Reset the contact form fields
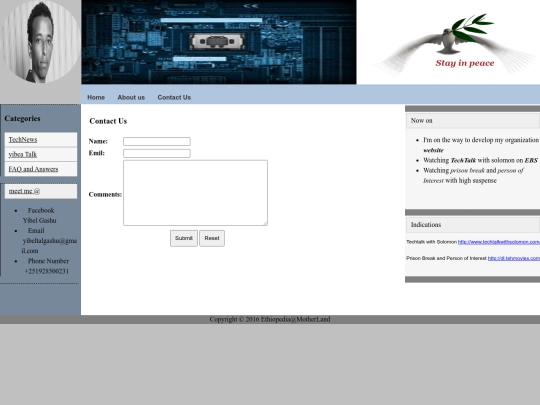 [x=212, y=238]
